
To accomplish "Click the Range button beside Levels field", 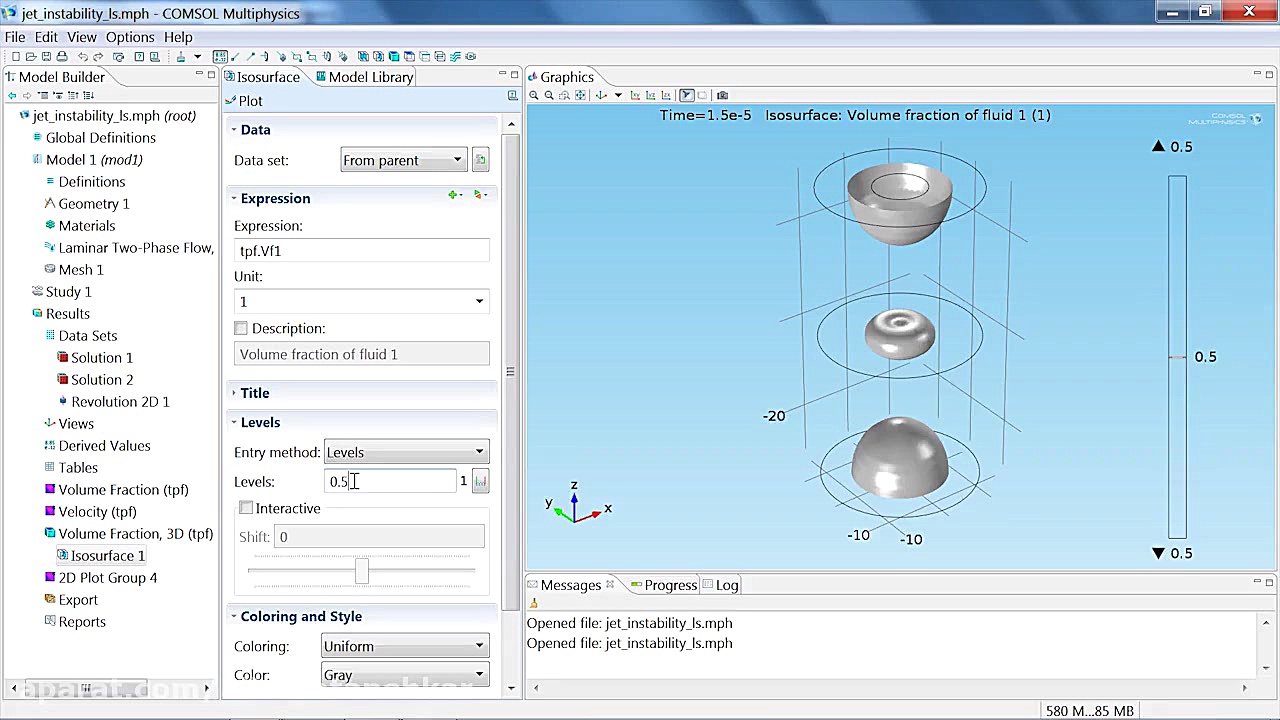I will pos(480,482).
